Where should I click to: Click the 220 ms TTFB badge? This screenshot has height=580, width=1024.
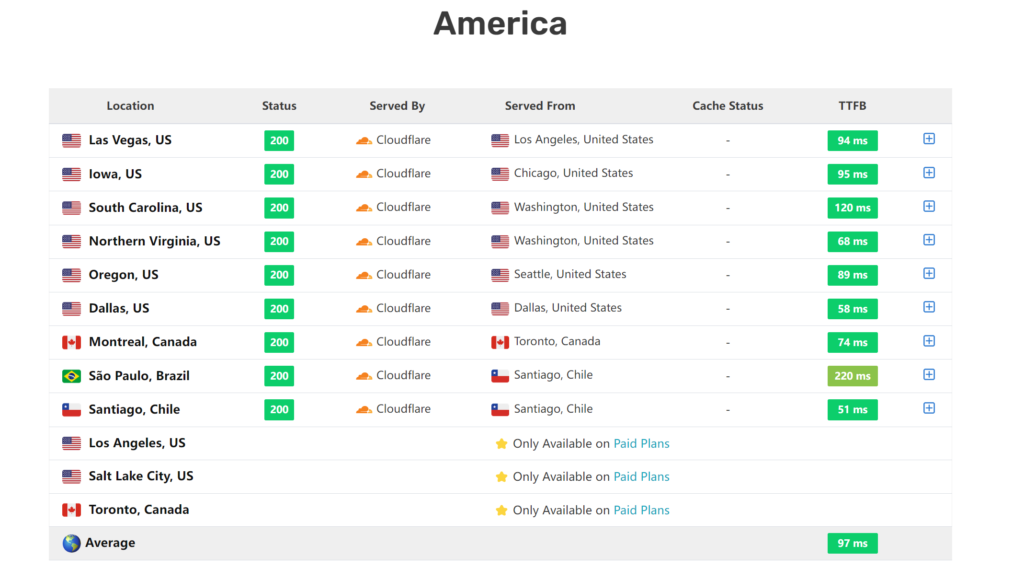tap(852, 376)
